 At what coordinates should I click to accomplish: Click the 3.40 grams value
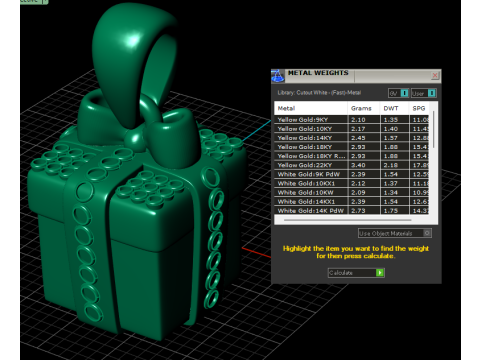pyautogui.click(x=358, y=165)
